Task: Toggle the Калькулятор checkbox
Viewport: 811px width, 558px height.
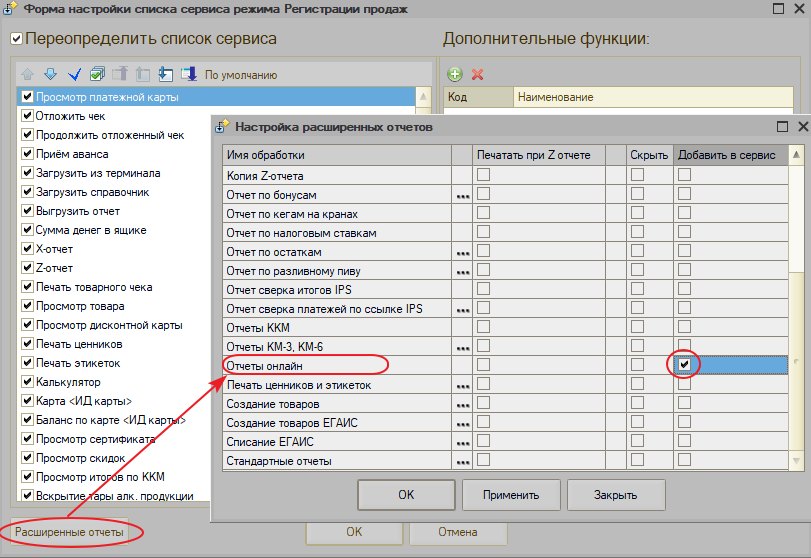Action: pos(27,382)
